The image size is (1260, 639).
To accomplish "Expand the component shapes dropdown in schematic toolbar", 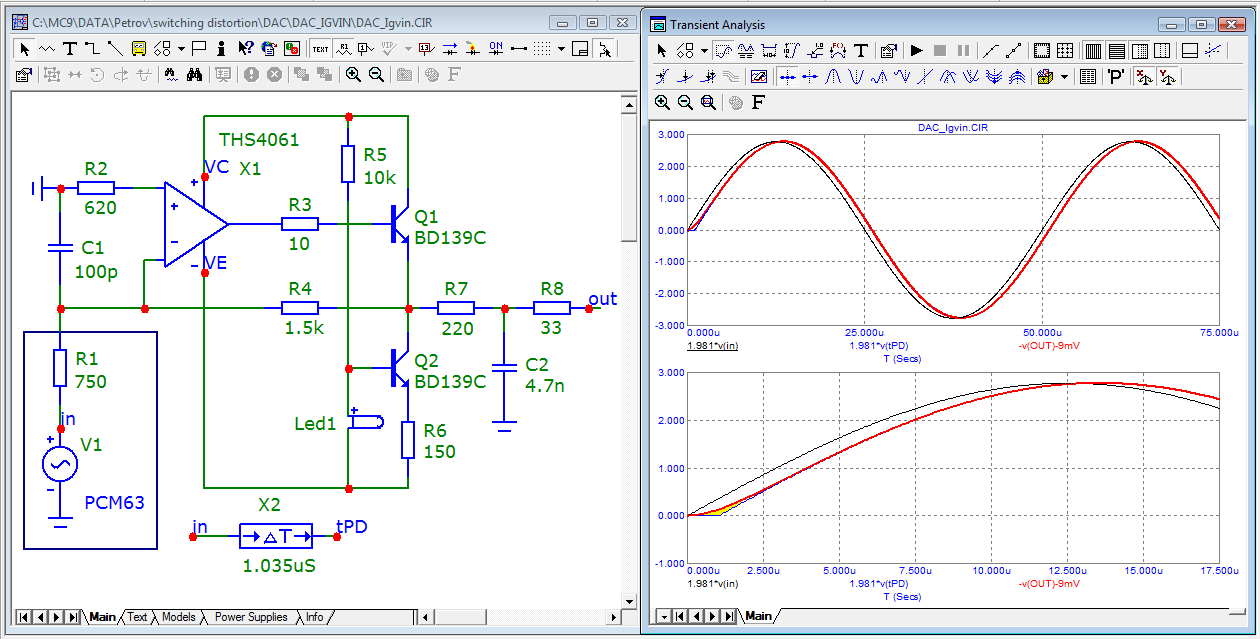I will [x=181, y=48].
